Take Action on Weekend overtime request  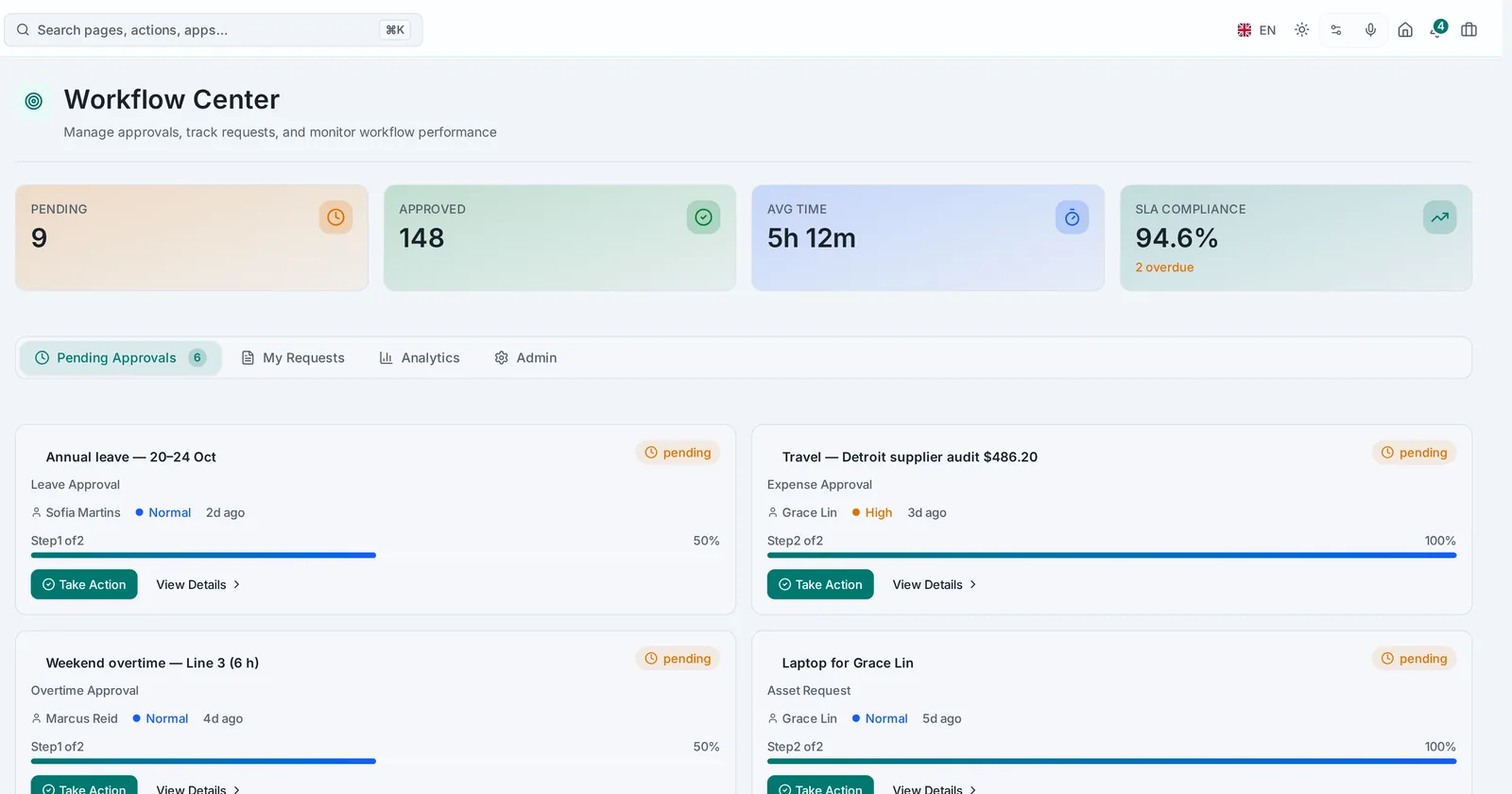[84, 785]
